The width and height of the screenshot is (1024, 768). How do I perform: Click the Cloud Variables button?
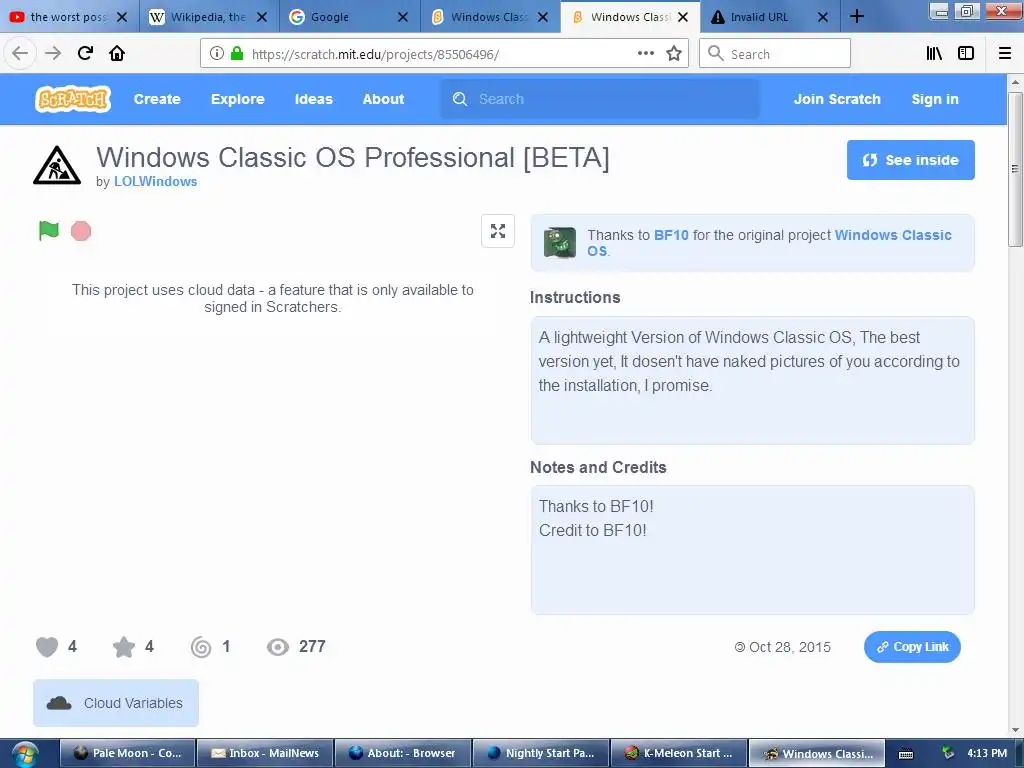point(116,703)
